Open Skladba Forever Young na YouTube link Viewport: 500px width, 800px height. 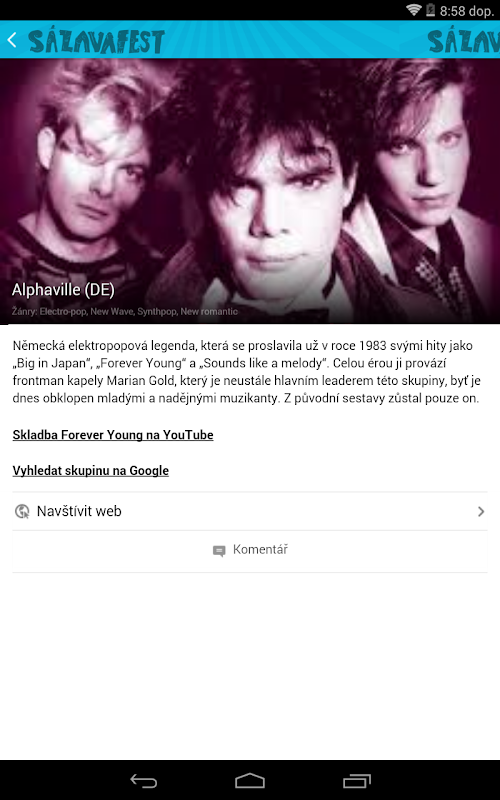click(113, 435)
